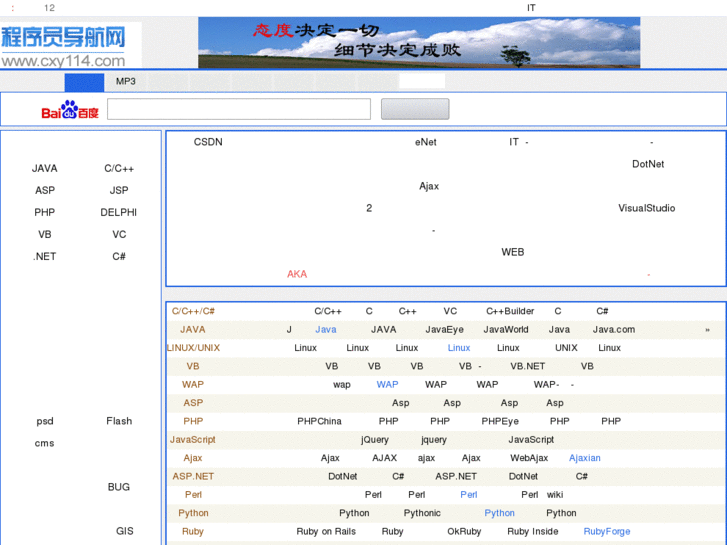727x545 pixels.
Task: Open the JavaWorld link
Action: pyautogui.click(x=506, y=329)
